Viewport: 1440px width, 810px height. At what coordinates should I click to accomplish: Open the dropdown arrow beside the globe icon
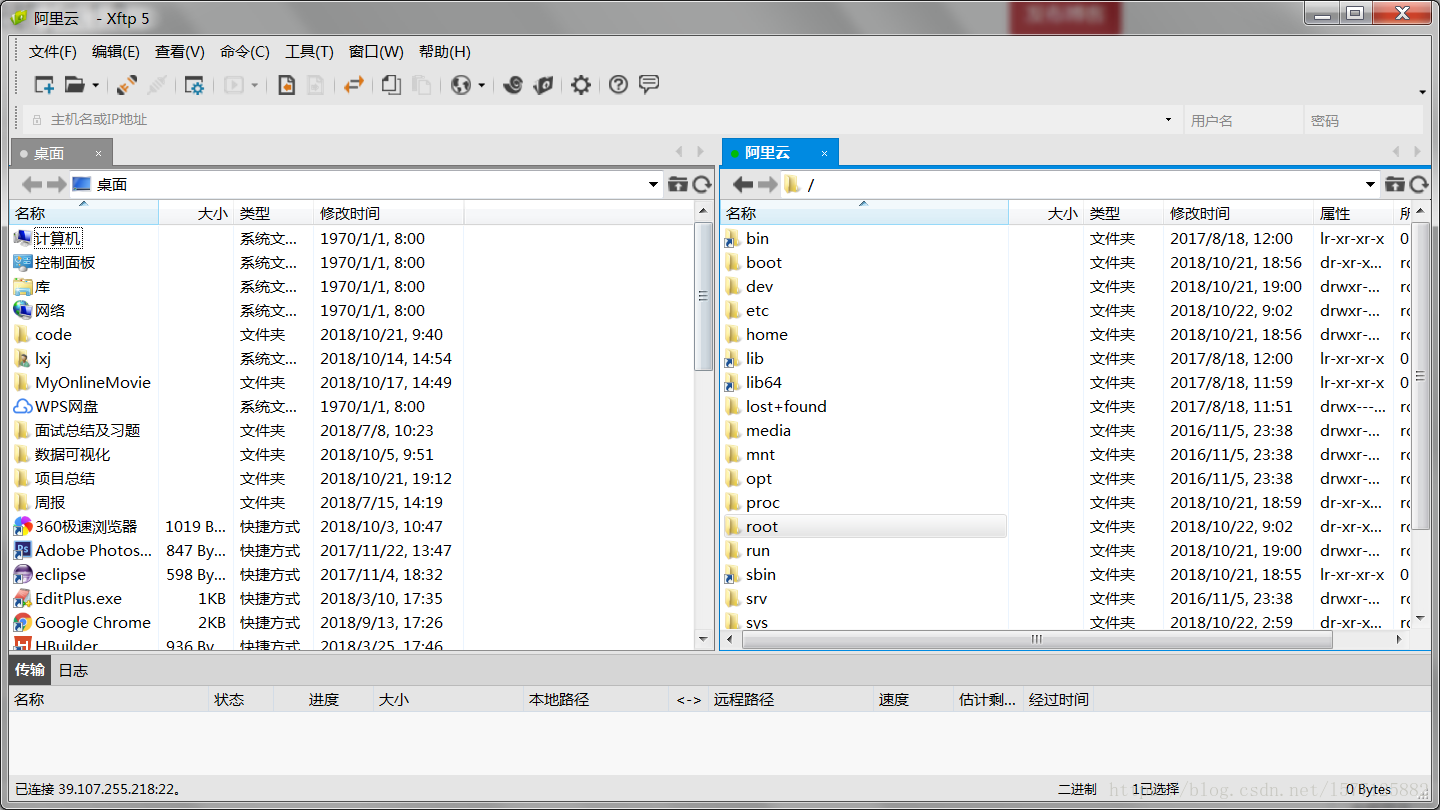pyautogui.click(x=481, y=86)
